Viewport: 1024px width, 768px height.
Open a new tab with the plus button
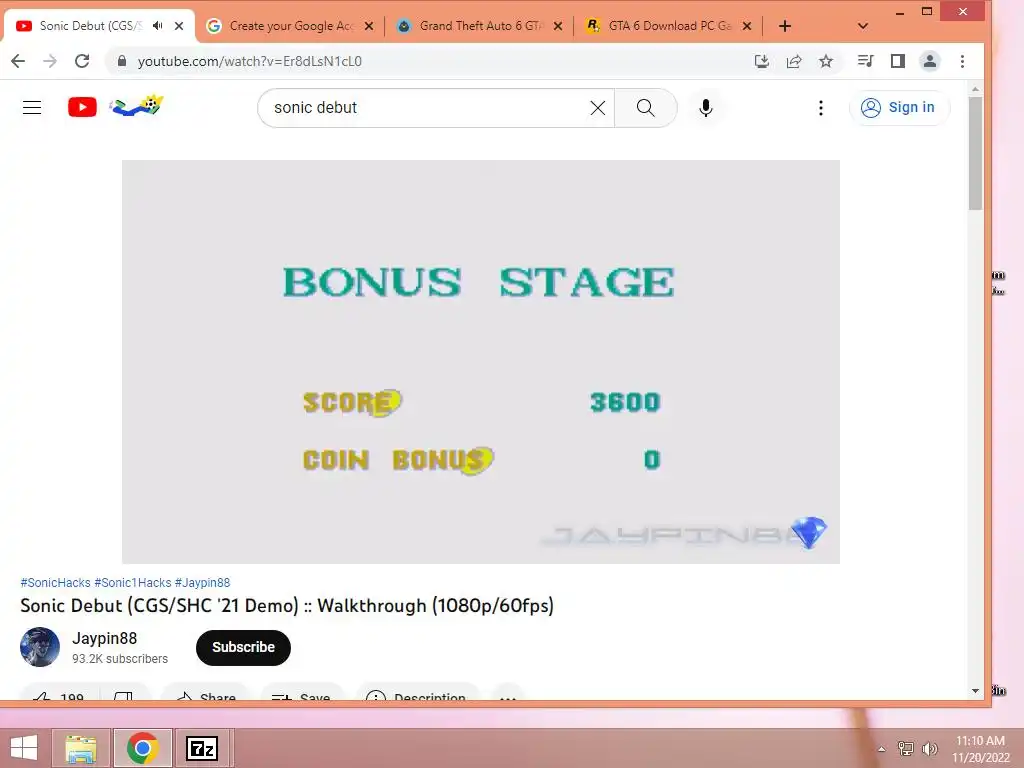tap(785, 26)
